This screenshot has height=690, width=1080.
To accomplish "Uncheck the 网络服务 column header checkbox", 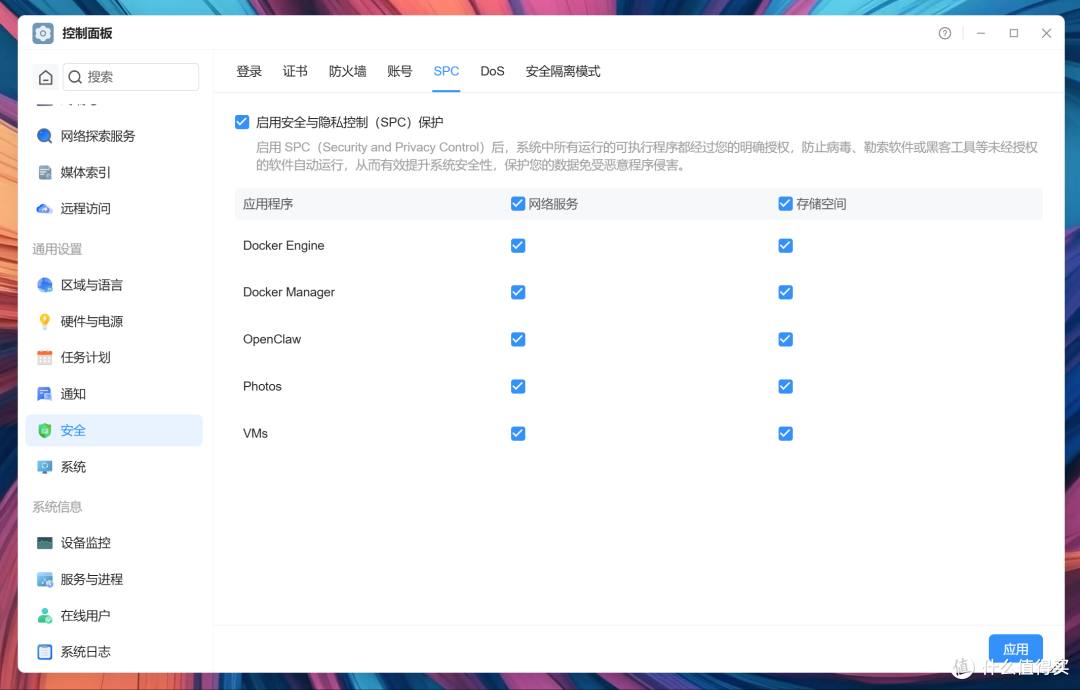I will point(518,204).
